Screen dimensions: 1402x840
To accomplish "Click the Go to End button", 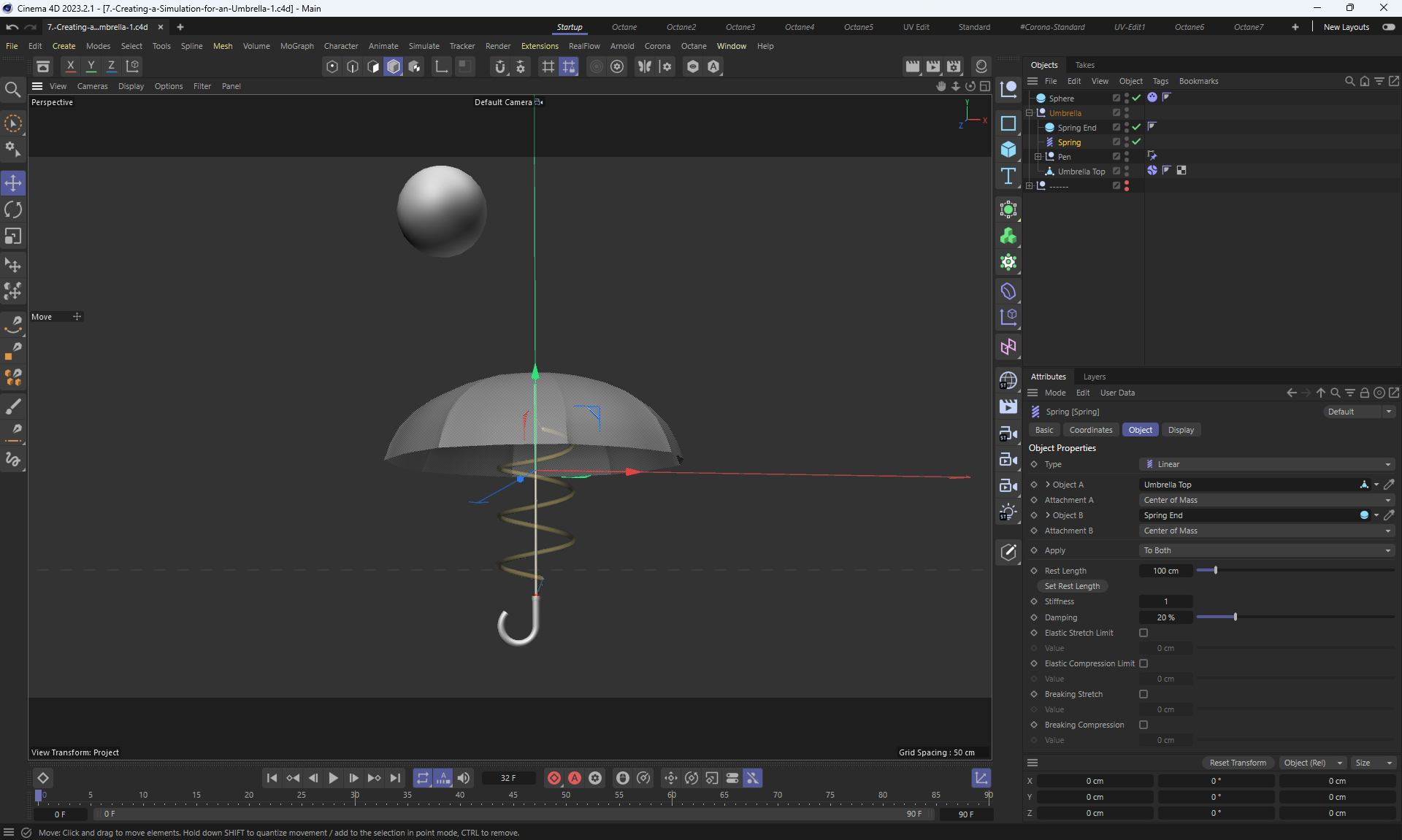I will [395, 778].
